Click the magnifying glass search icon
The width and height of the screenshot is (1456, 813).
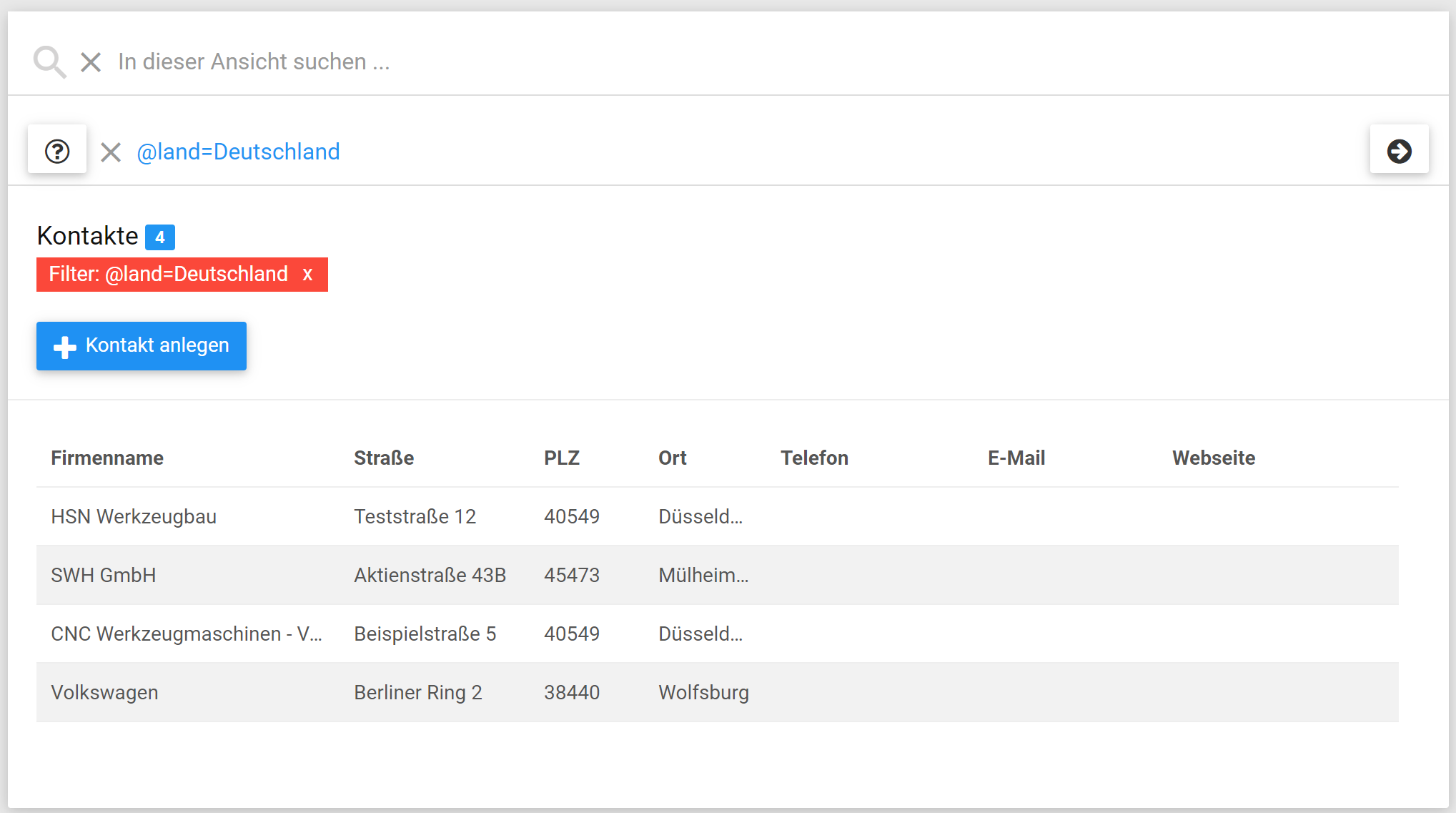pyautogui.click(x=49, y=62)
